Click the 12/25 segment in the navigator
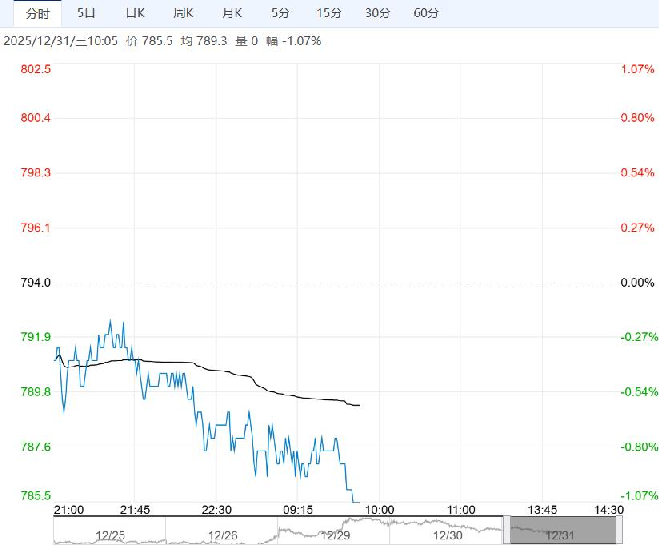 (x=108, y=534)
